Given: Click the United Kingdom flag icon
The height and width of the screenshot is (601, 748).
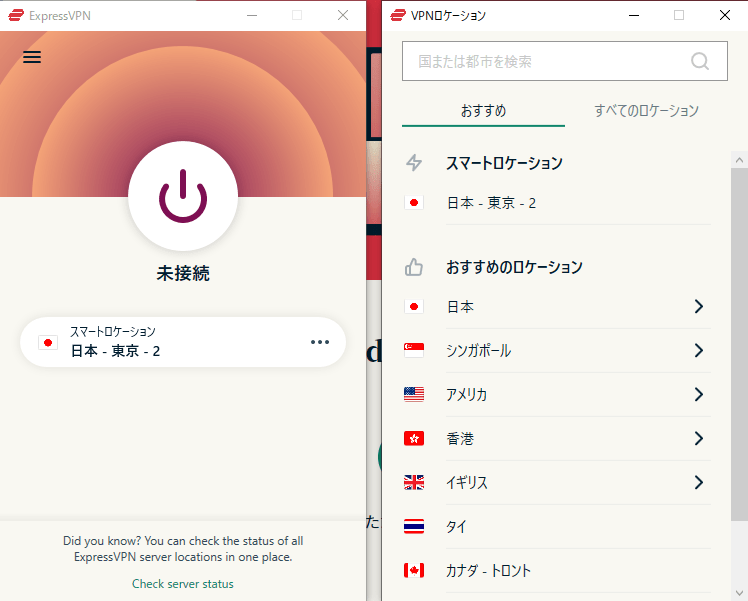Looking at the screenshot, I should 414,482.
